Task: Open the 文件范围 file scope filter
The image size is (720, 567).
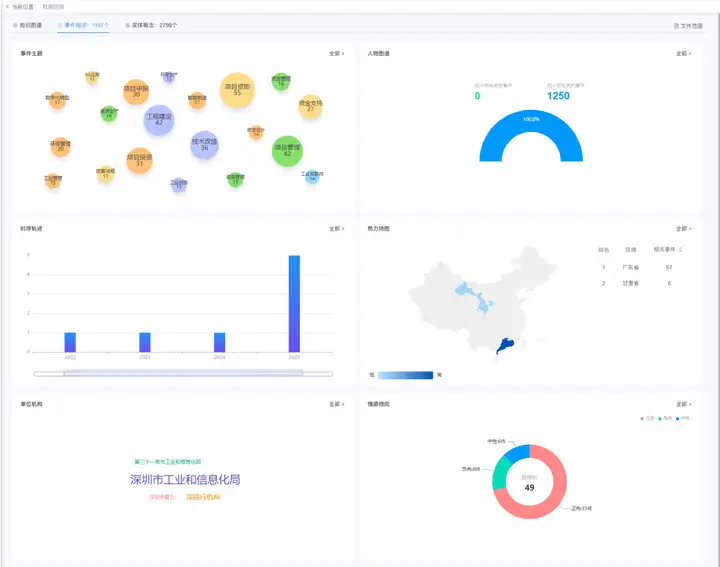Action: click(x=689, y=25)
